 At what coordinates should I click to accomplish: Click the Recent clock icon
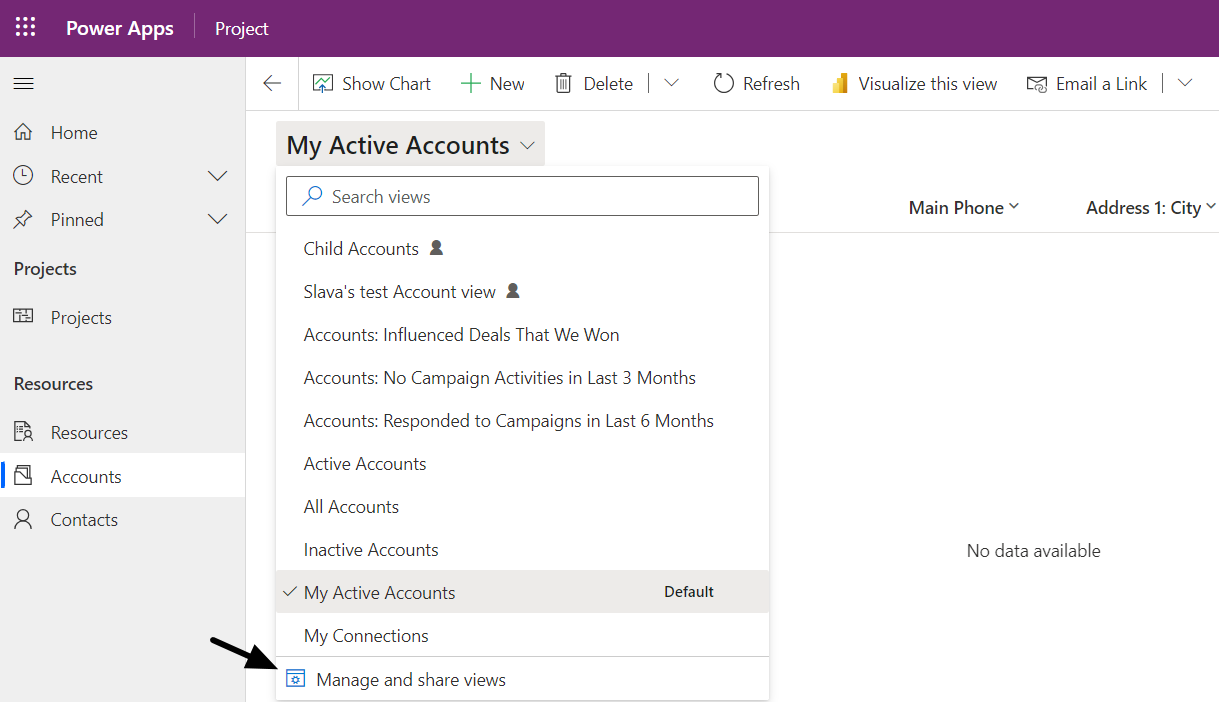23,176
